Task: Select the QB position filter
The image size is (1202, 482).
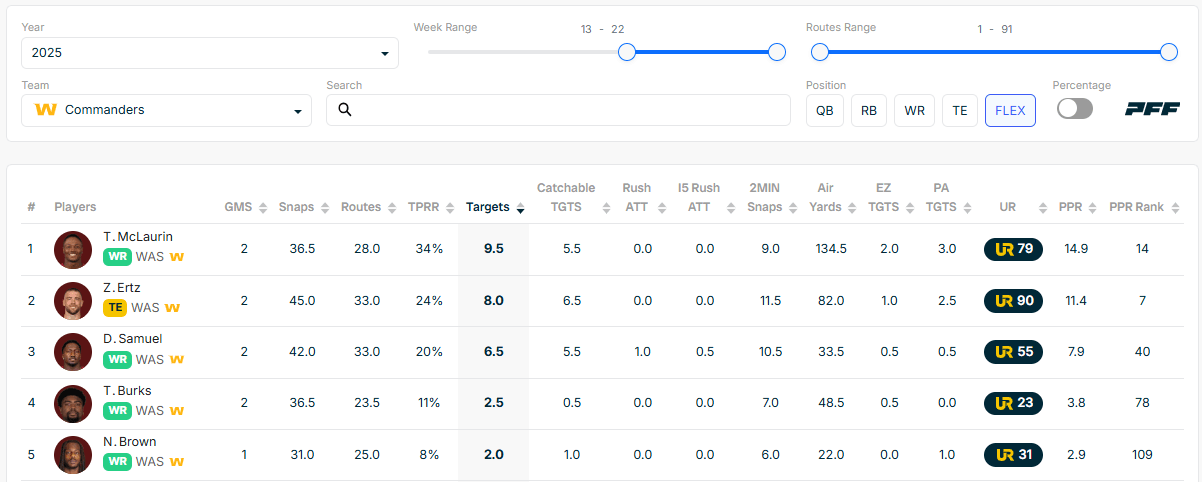Action: pos(824,110)
